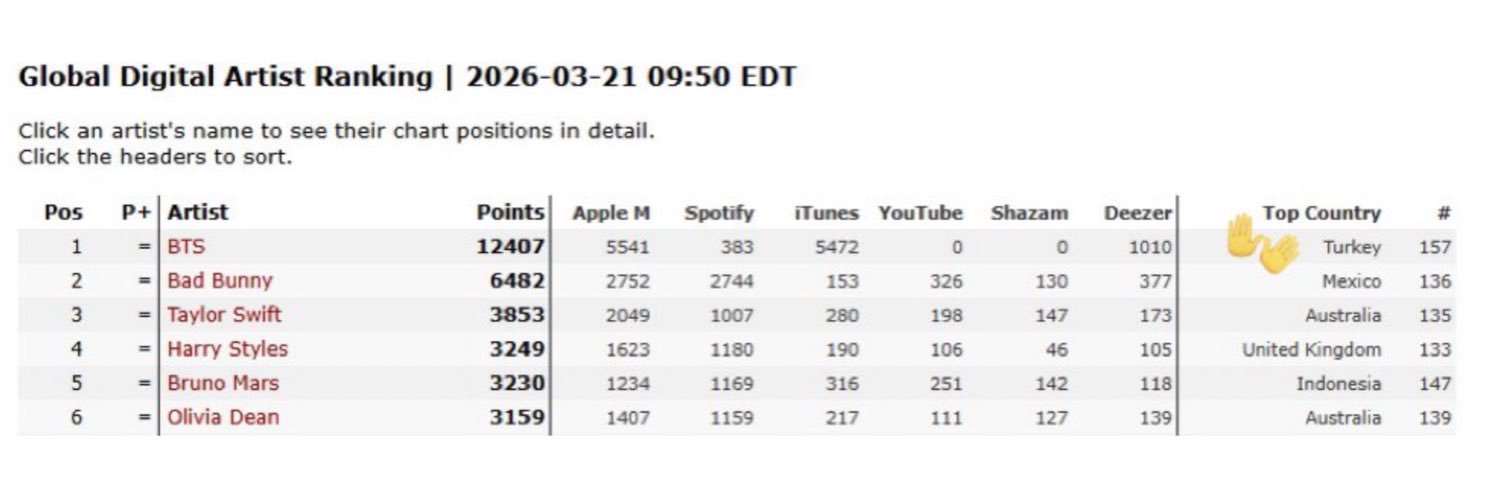
Task: Sort by Spotify column header
Action: pyautogui.click(x=719, y=213)
